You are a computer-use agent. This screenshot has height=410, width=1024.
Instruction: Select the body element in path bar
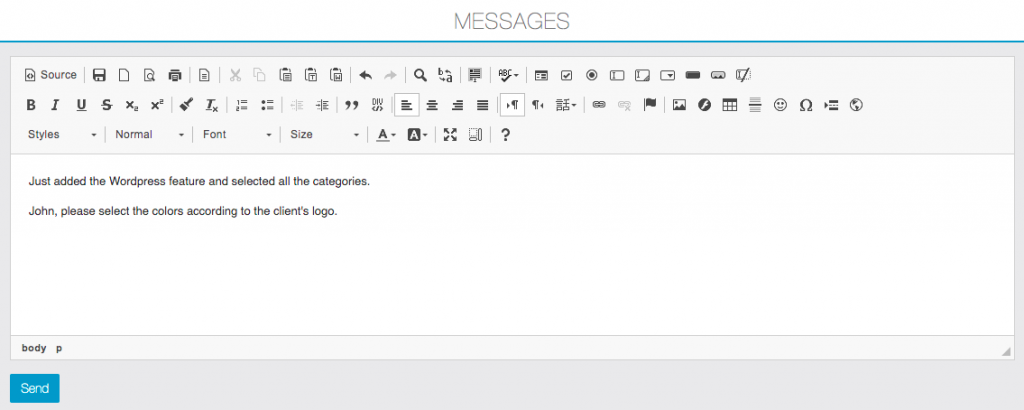click(34, 348)
